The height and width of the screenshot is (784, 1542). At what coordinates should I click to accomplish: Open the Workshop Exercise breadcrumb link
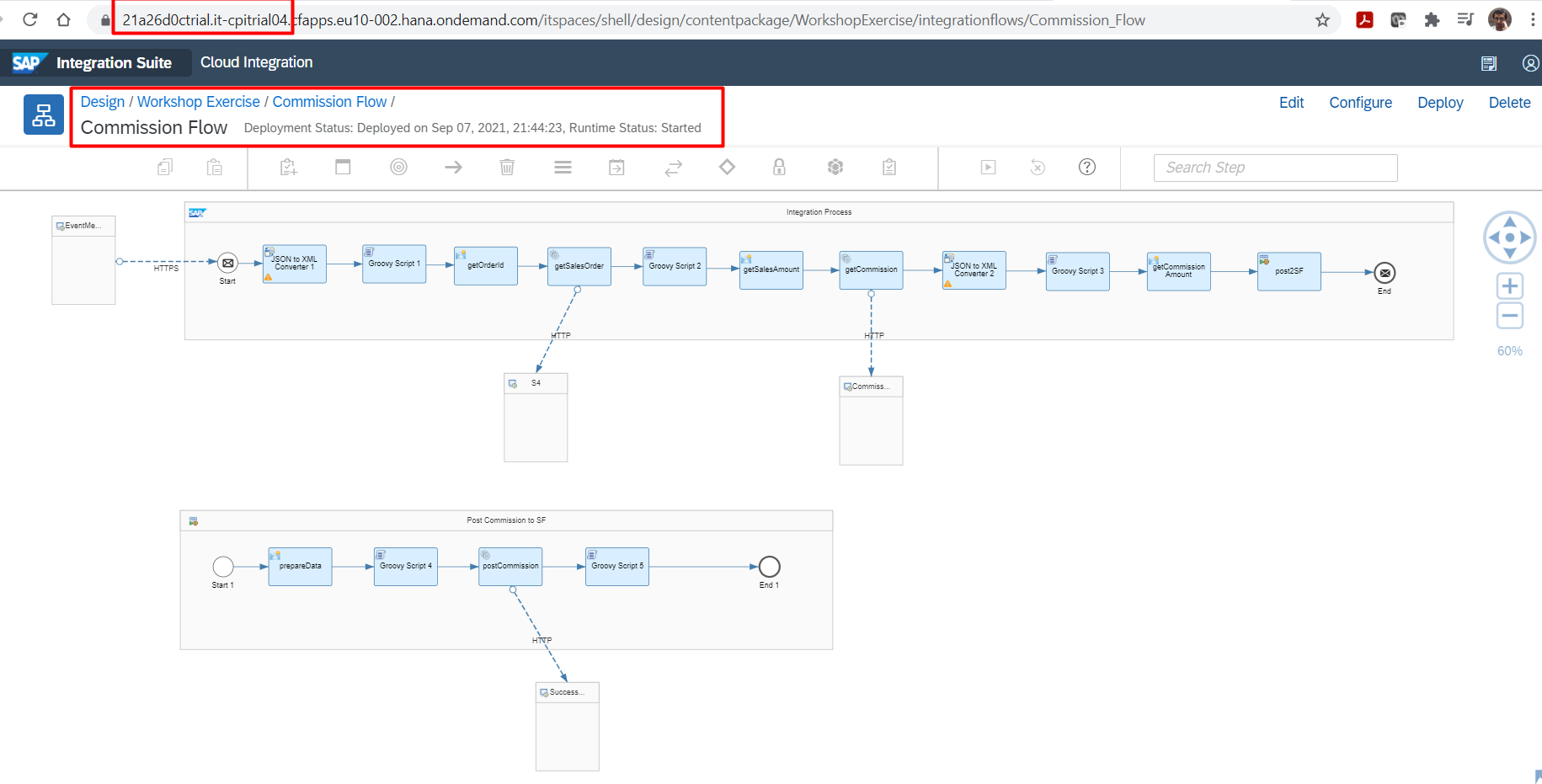pyautogui.click(x=199, y=102)
